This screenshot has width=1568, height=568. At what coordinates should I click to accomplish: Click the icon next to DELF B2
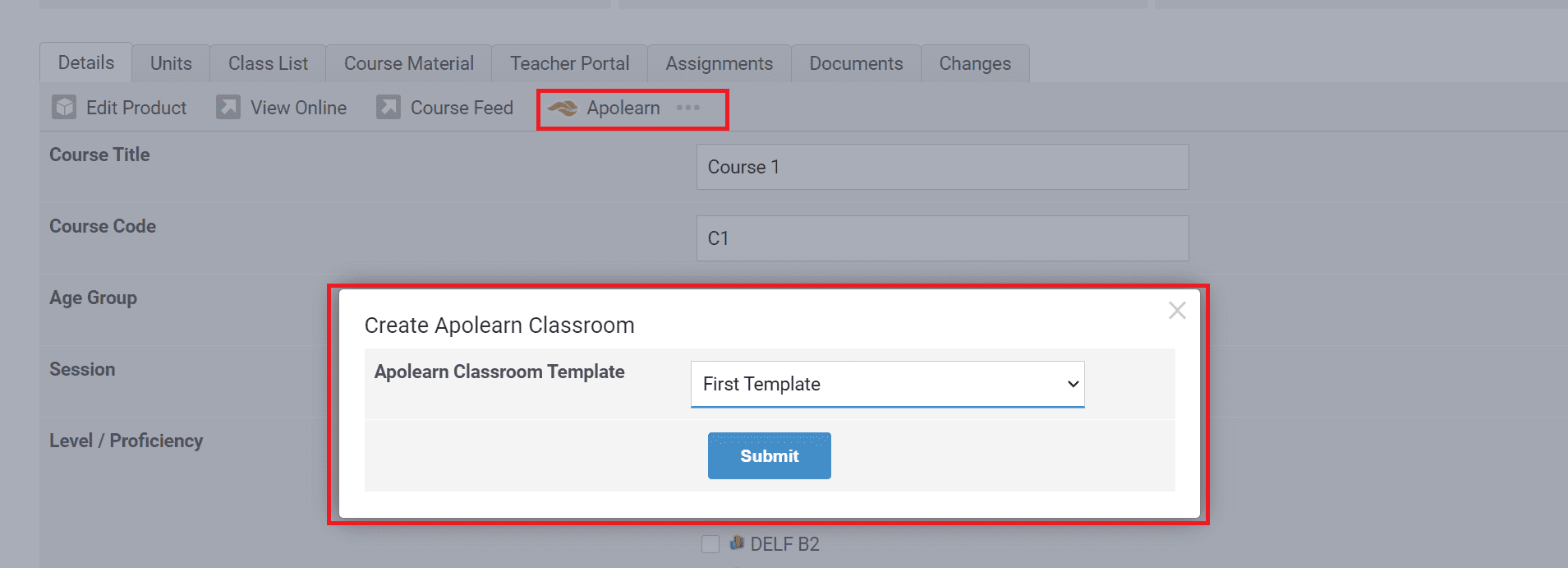(737, 543)
